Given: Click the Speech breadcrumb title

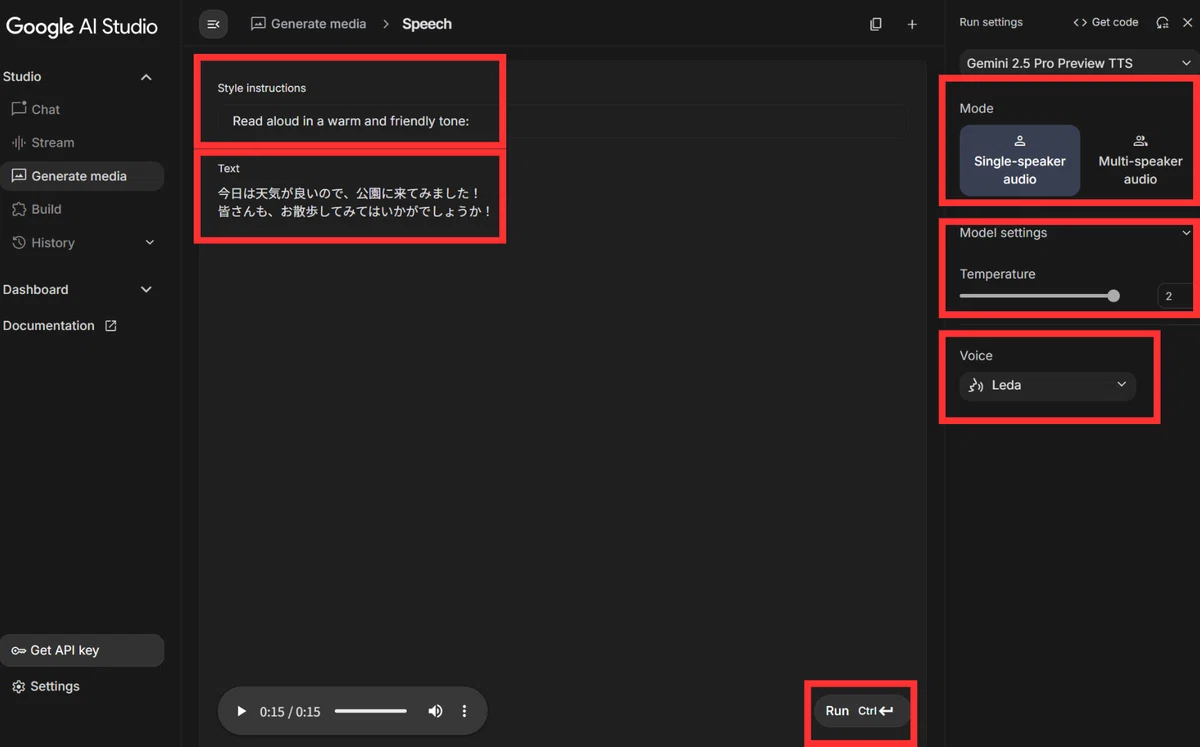Looking at the screenshot, I should 427,24.
